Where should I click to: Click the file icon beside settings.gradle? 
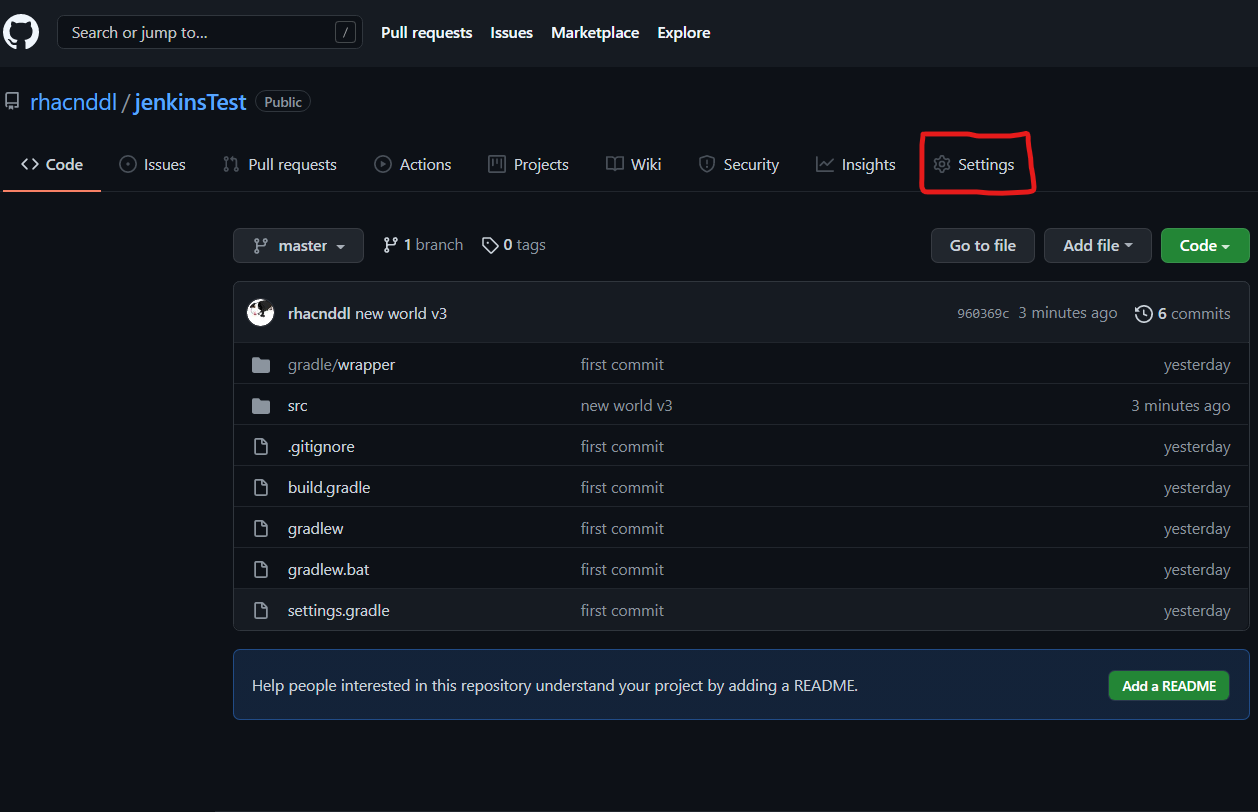pyautogui.click(x=261, y=611)
